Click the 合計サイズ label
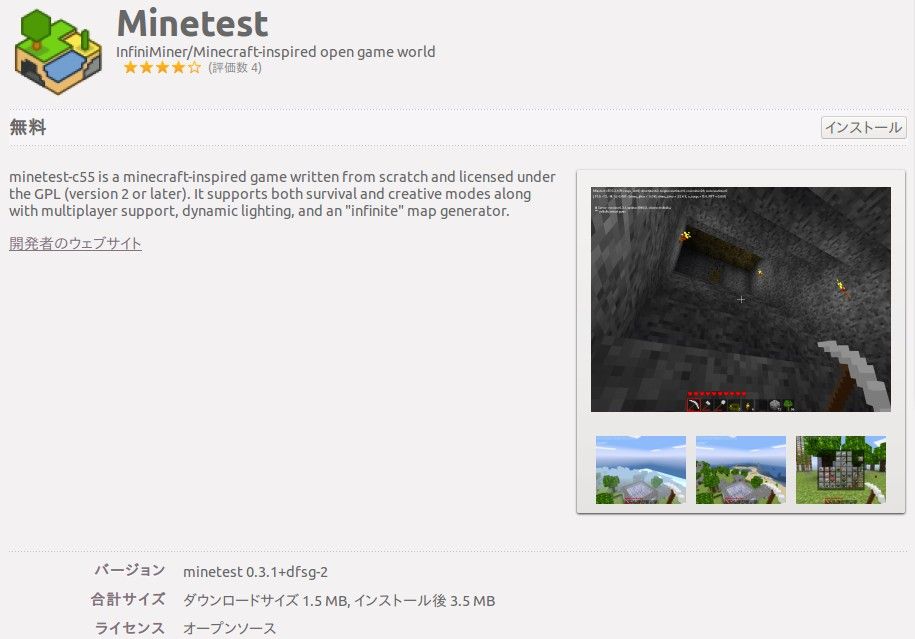Viewport: 915px width, 639px height. pos(128,599)
